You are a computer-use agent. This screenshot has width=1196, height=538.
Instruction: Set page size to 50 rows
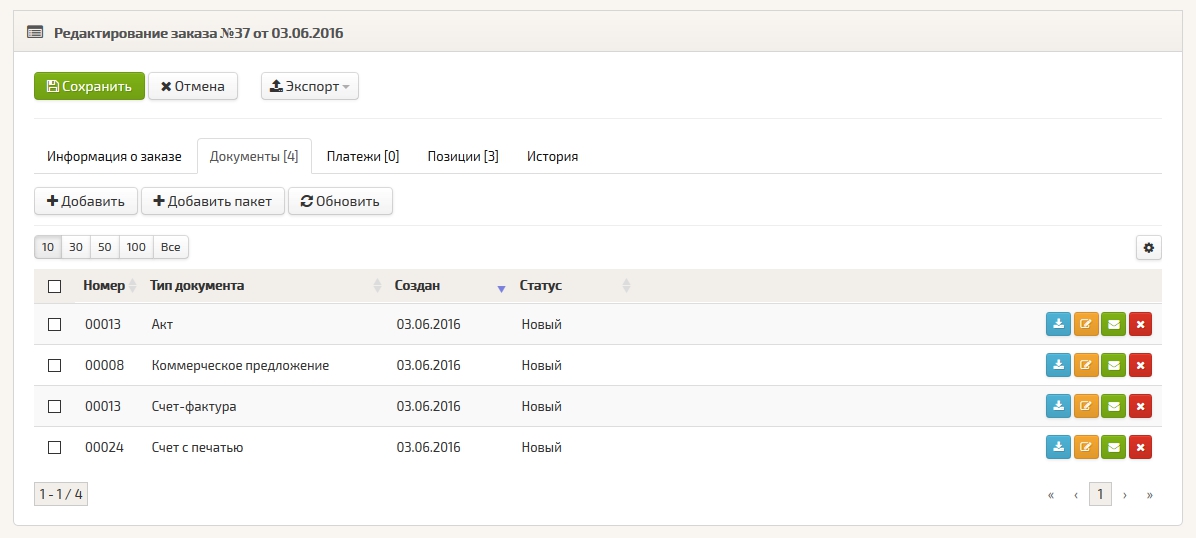tap(105, 247)
